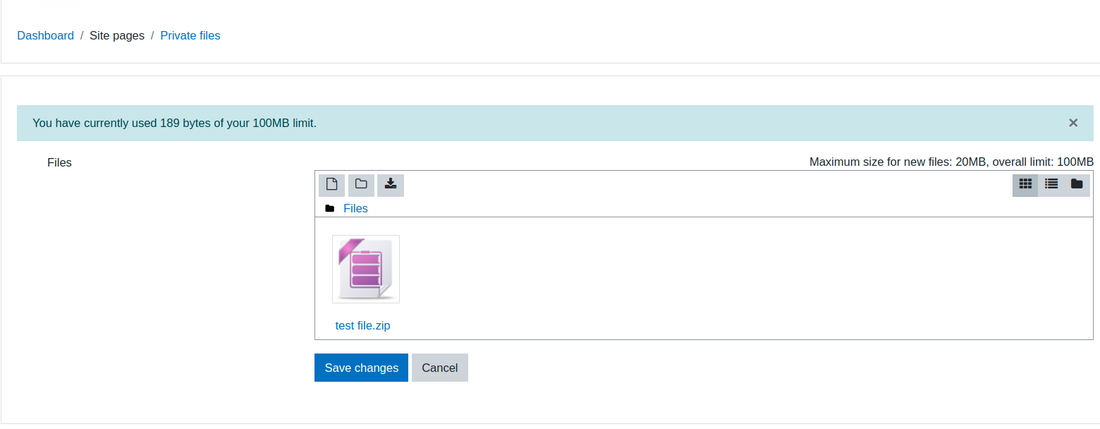Save changes to private files
This screenshot has width=1100, height=429.
coord(361,368)
